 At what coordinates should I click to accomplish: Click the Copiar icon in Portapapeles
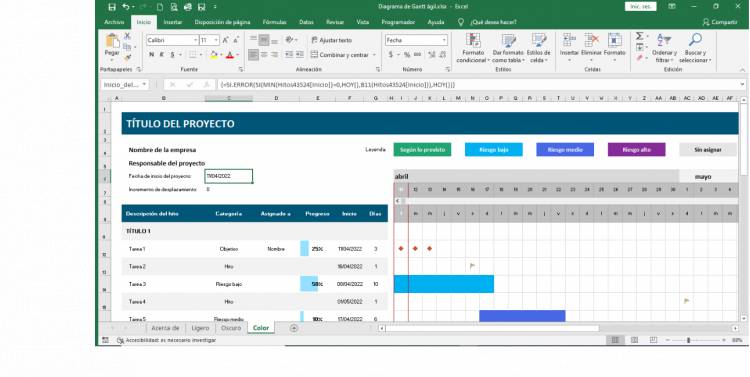coord(127,47)
